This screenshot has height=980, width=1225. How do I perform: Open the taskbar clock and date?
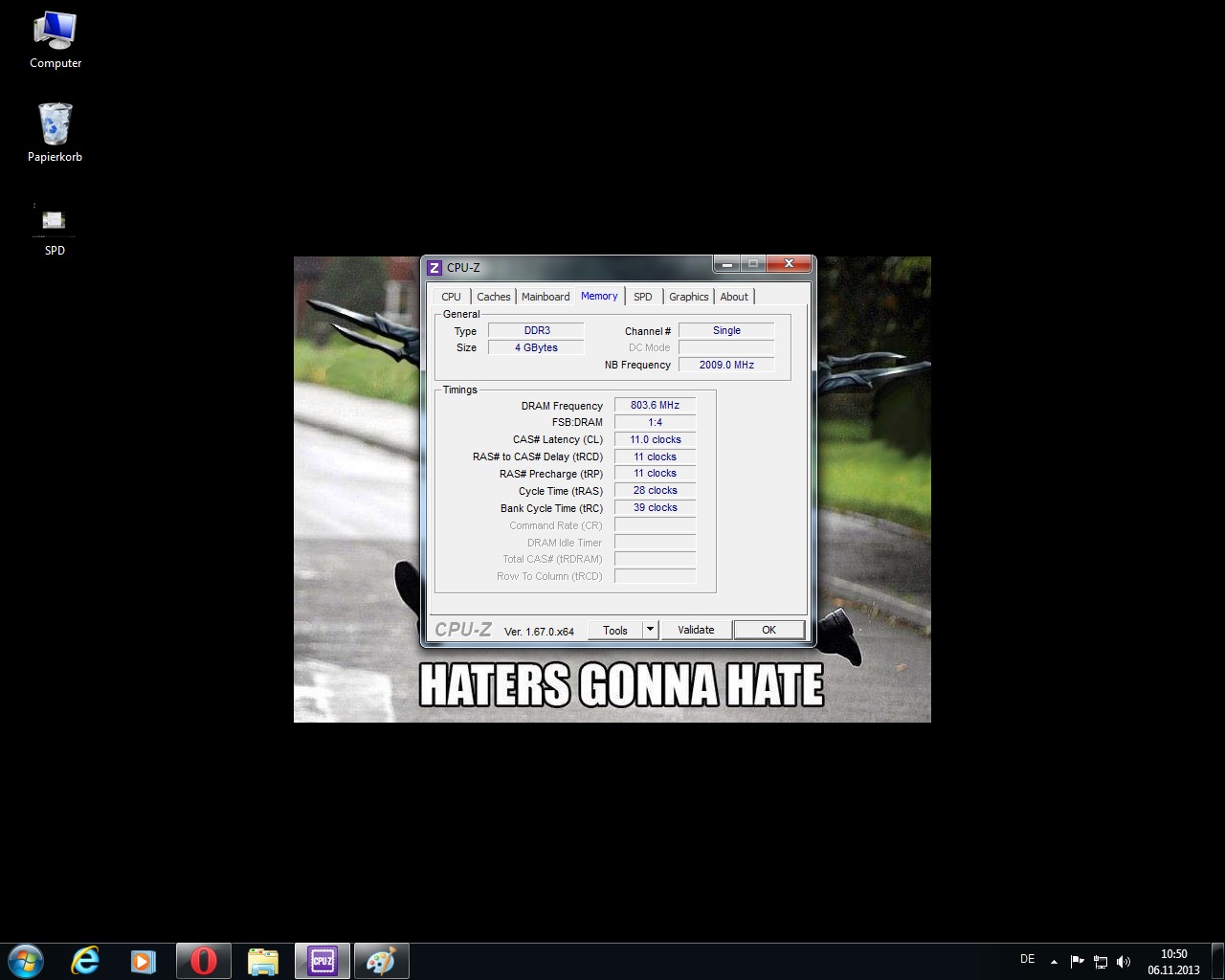1173,961
